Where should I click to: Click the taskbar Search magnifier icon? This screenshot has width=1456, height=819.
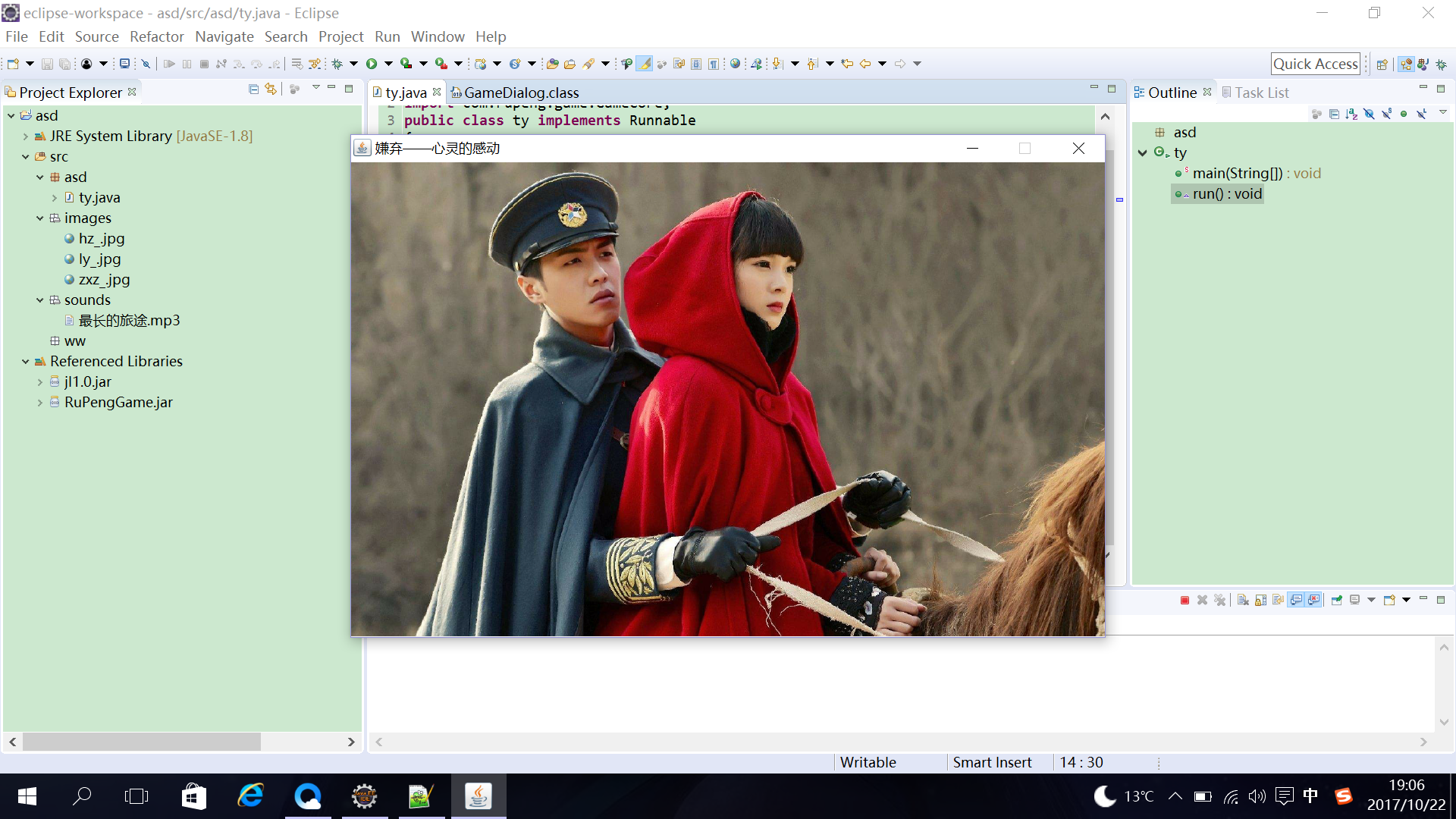[82, 796]
